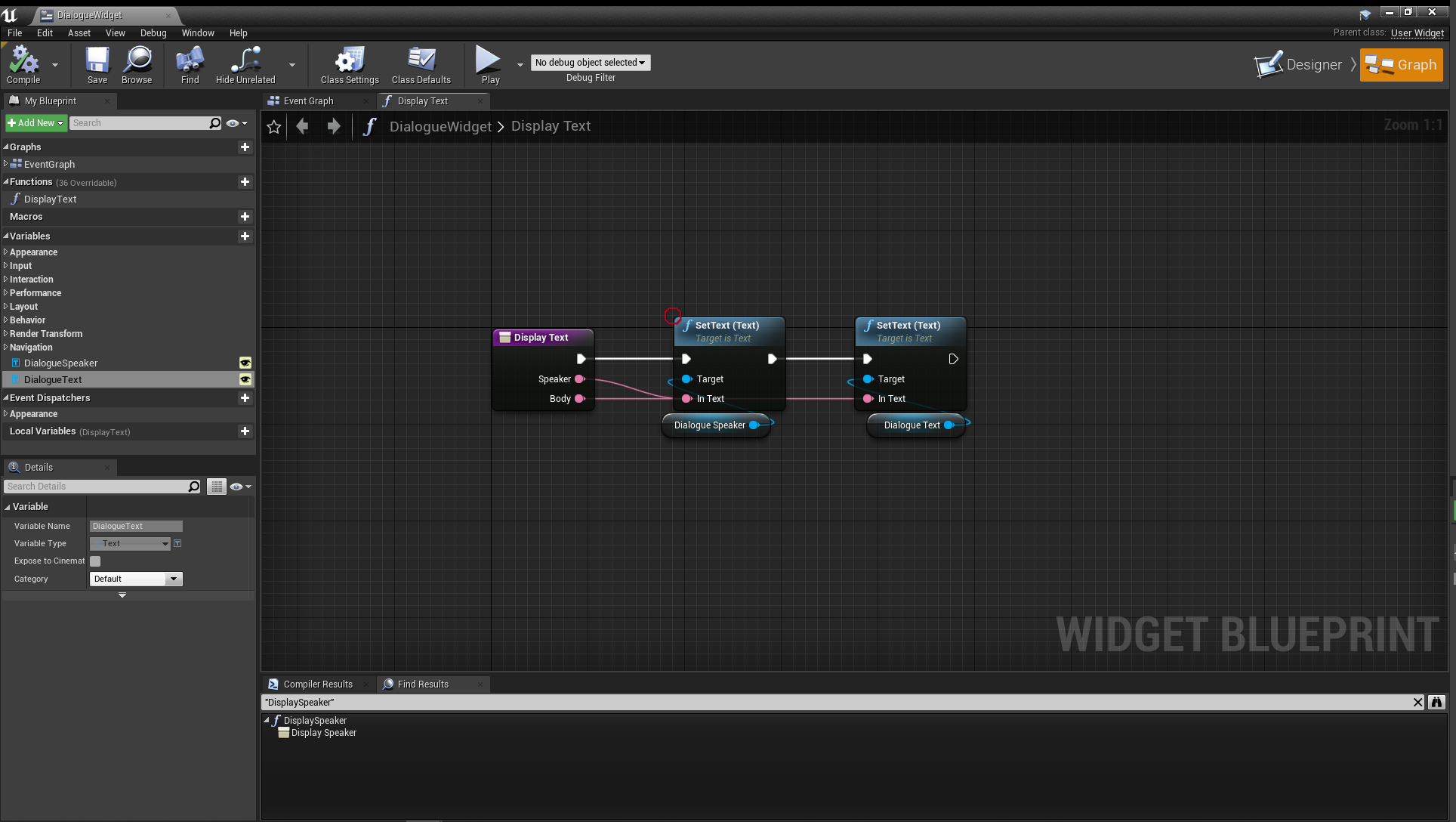
Task: Open Class Defaults from the toolbar
Action: click(421, 64)
